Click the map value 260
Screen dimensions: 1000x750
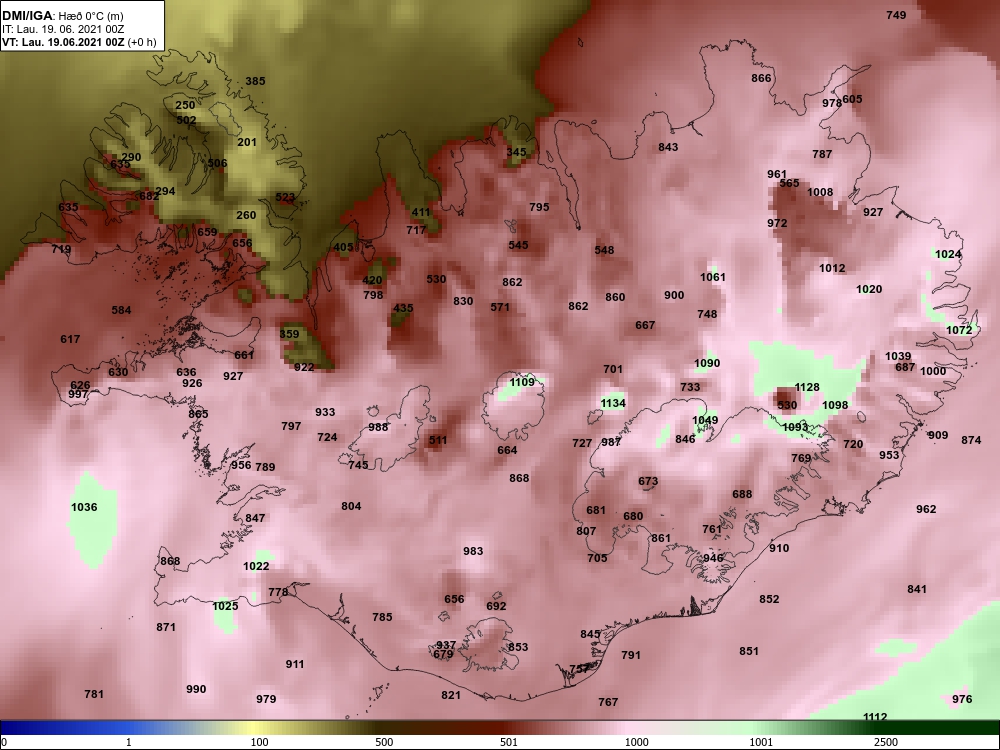coord(246,215)
